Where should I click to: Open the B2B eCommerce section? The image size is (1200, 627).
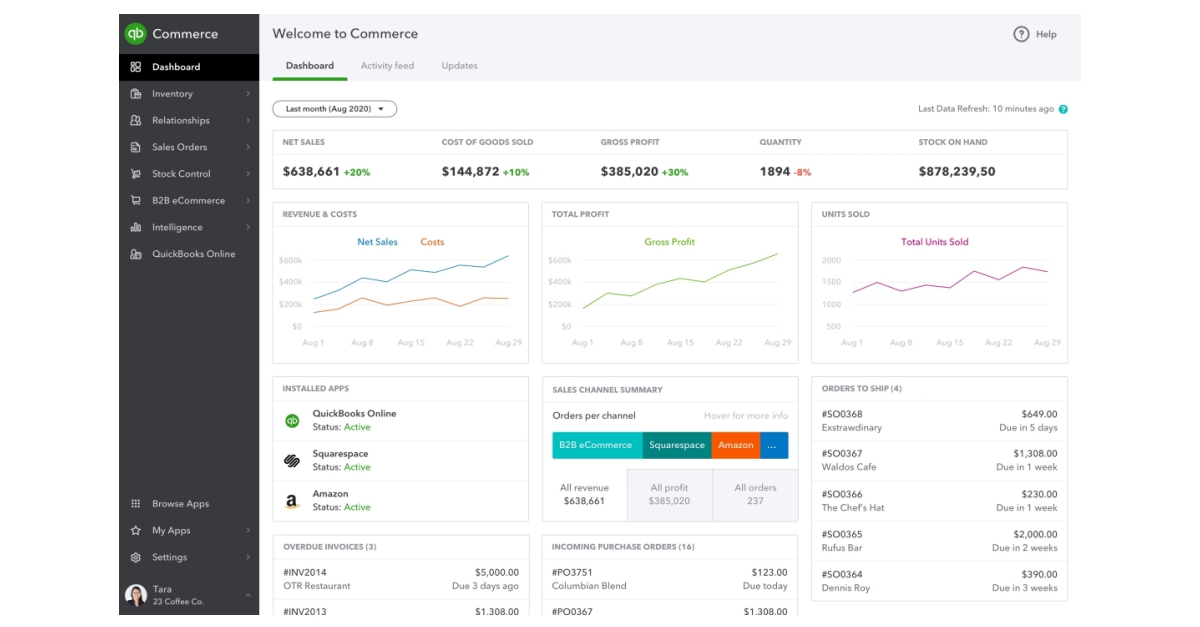point(188,200)
